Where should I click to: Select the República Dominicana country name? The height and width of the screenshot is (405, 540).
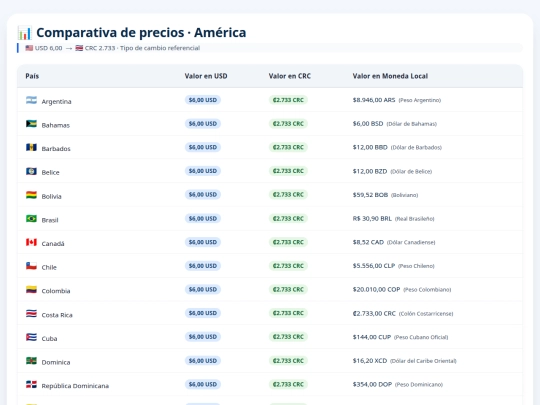pyautogui.click(x=75, y=386)
